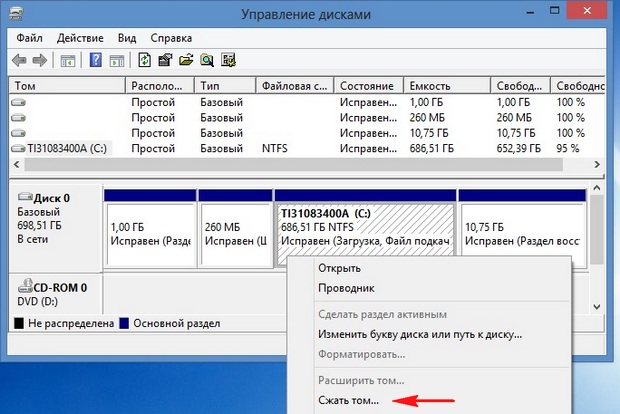Sort by the Состояние column header

tap(369, 86)
